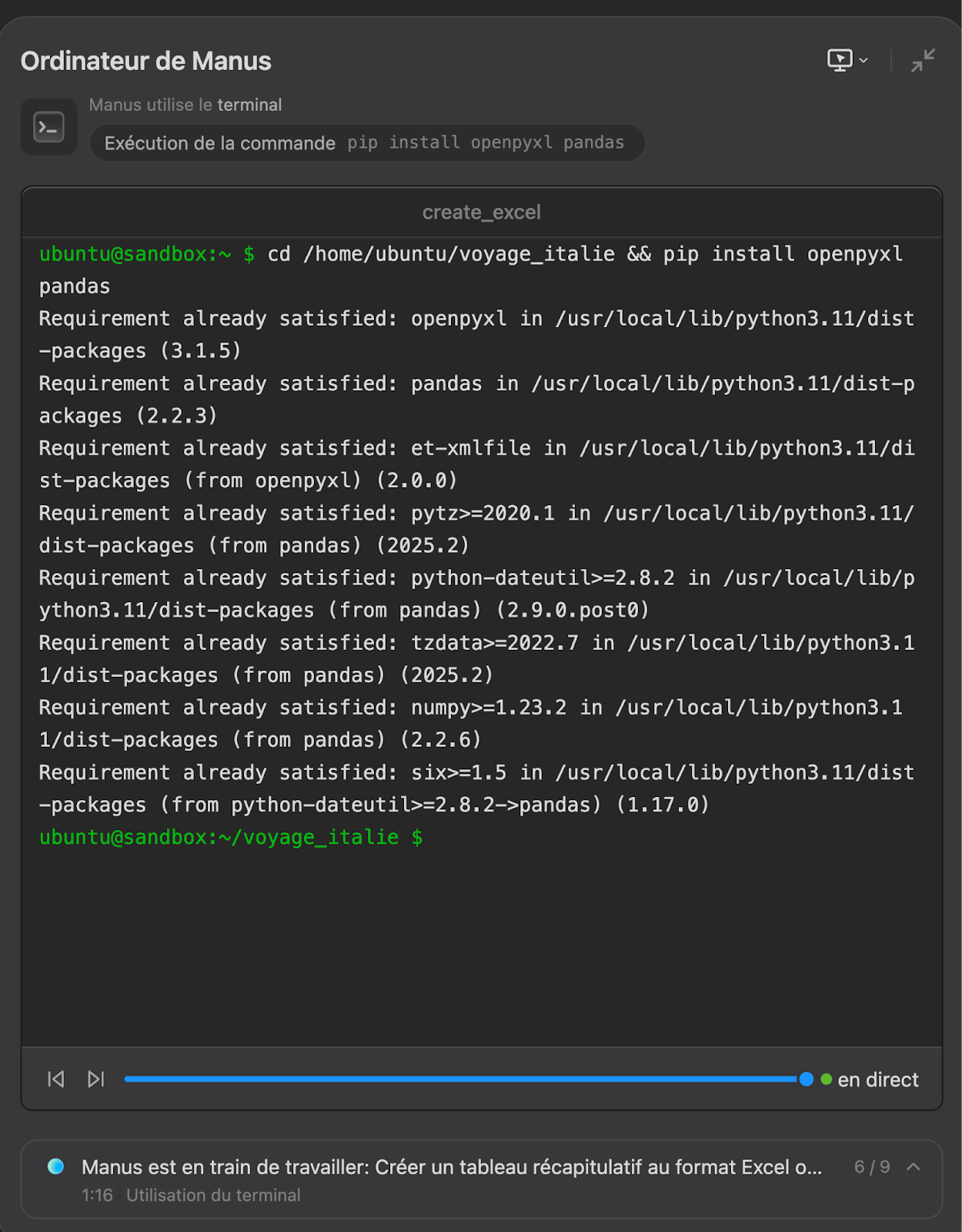Click the blue timeline slider handle

[806, 1079]
